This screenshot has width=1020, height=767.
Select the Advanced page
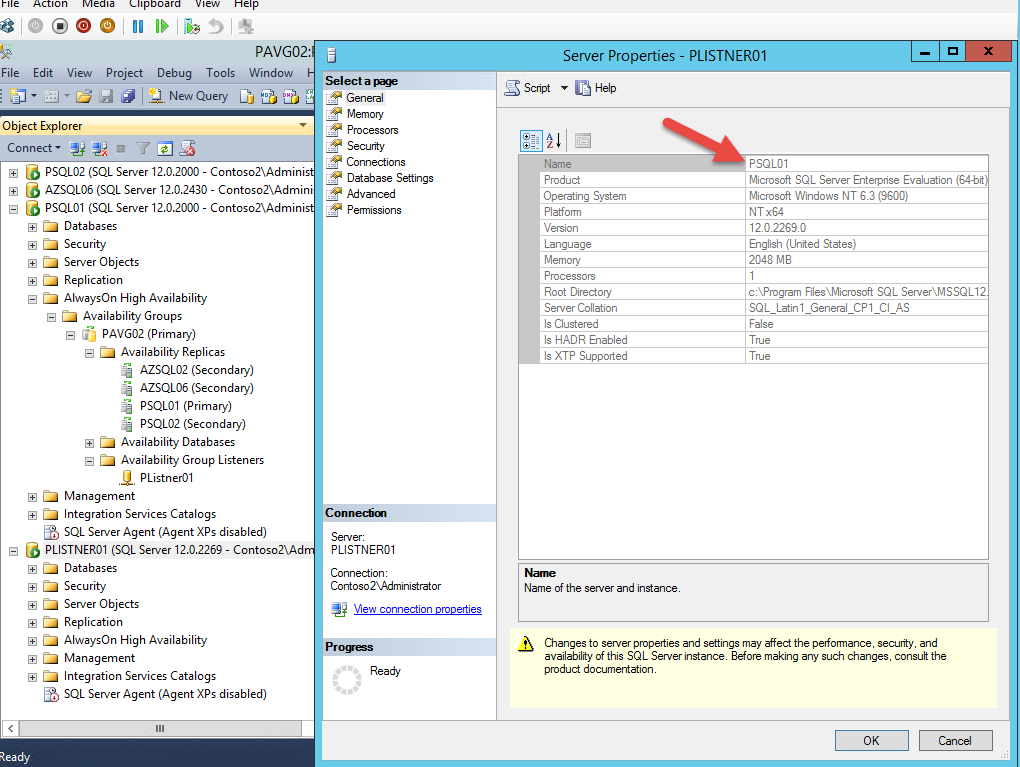coord(371,194)
